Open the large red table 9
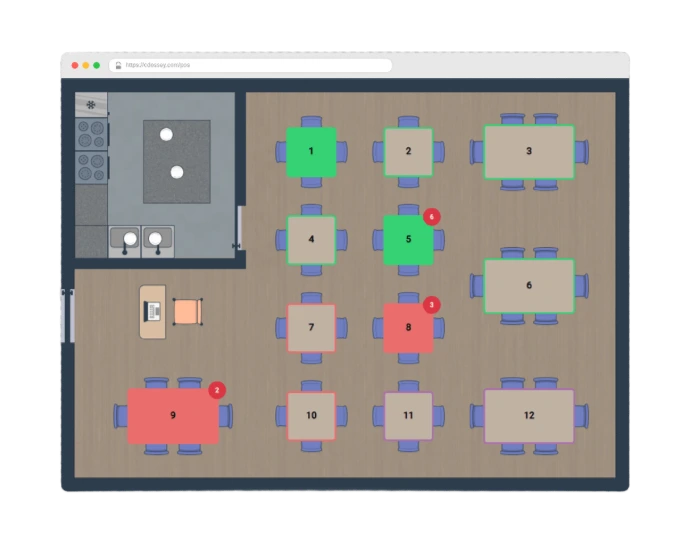 173,415
